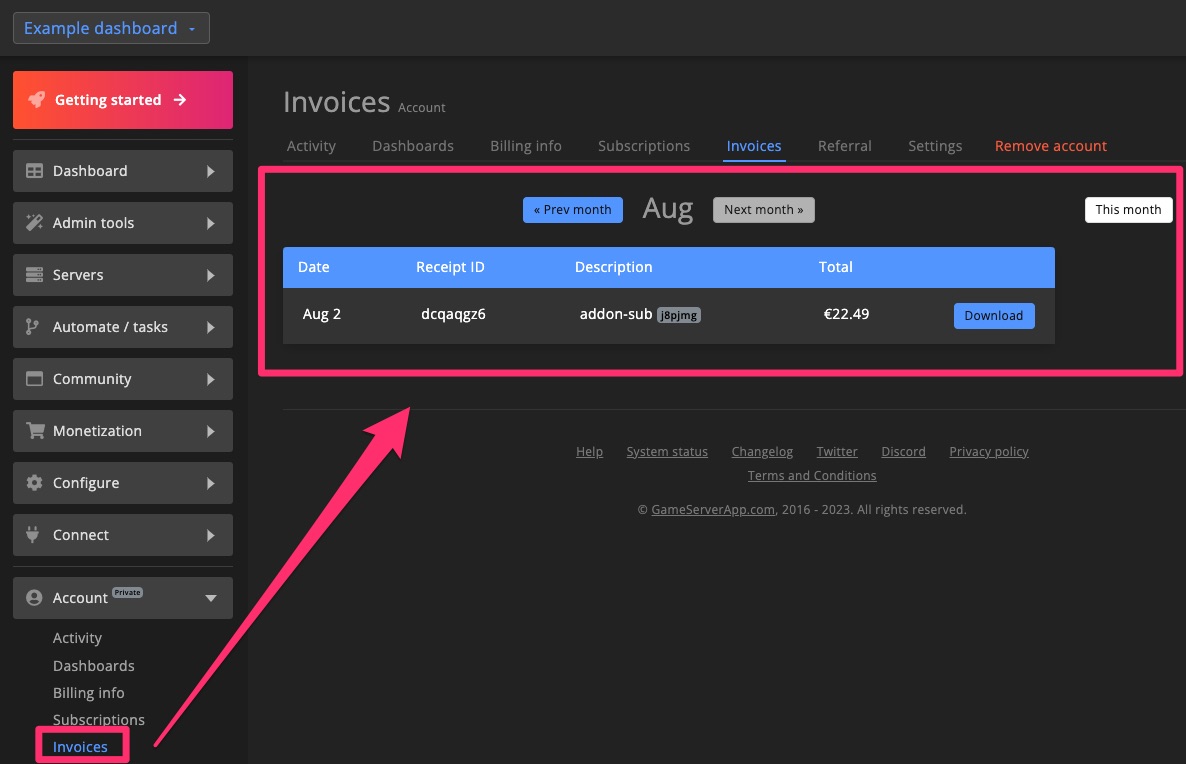Open the Terms and Conditions link

(x=811, y=475)
